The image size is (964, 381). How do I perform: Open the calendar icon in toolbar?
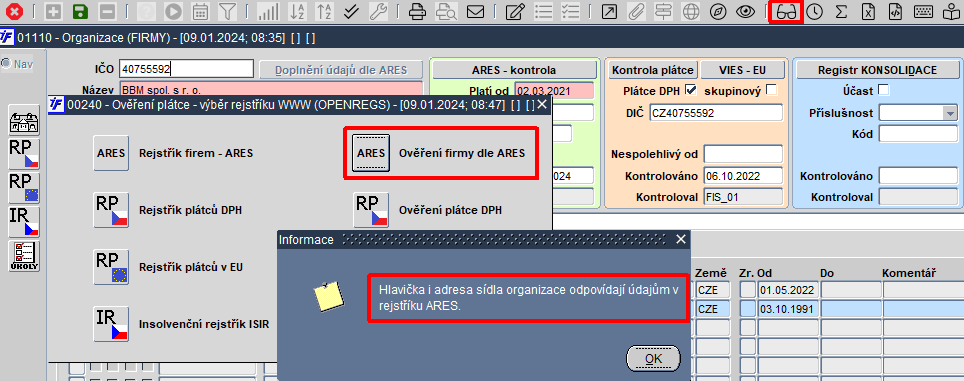[x=200, y=11]
